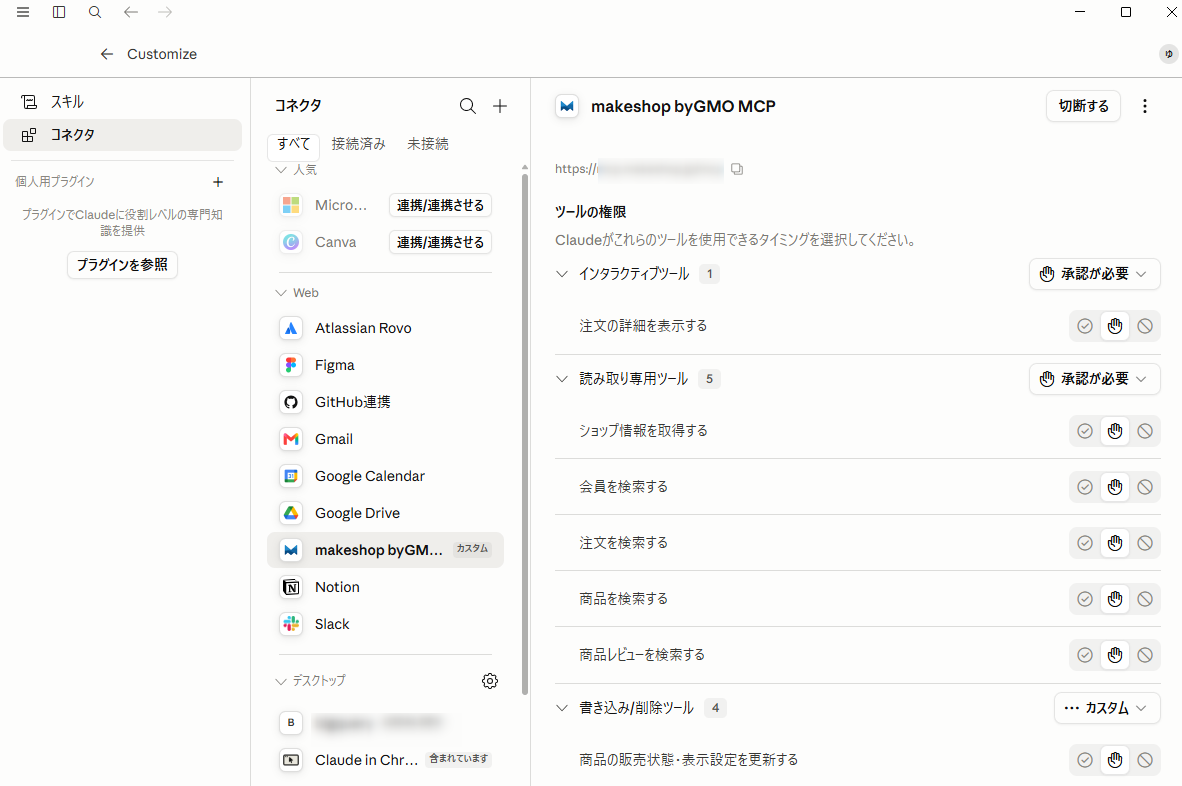This screenshot has width=1182, height=786.
Task: Click the plus next to 個人用プラグイン
Action: [x=218, y=182]
